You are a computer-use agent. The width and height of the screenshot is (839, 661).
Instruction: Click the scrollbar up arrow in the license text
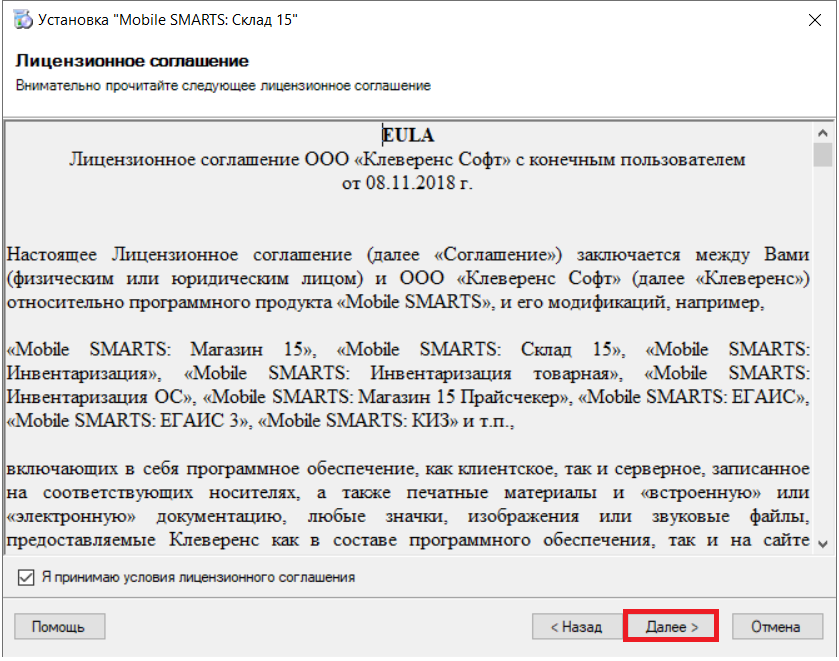pos(823,133)
